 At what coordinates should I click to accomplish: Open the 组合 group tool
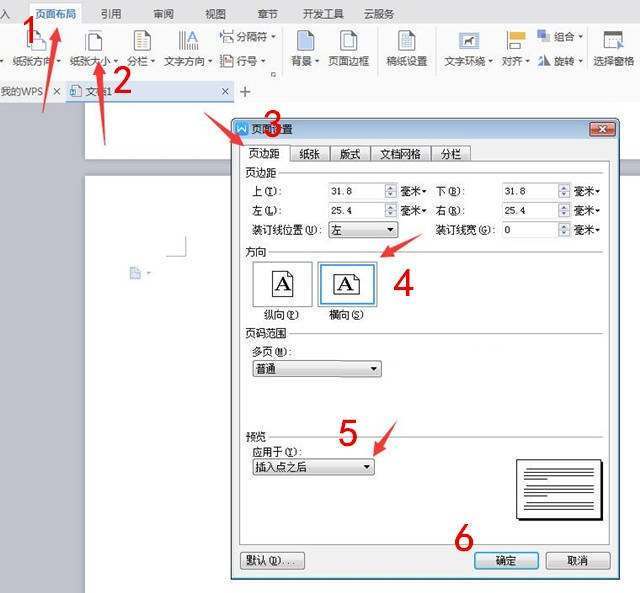(x=560, y=37)
